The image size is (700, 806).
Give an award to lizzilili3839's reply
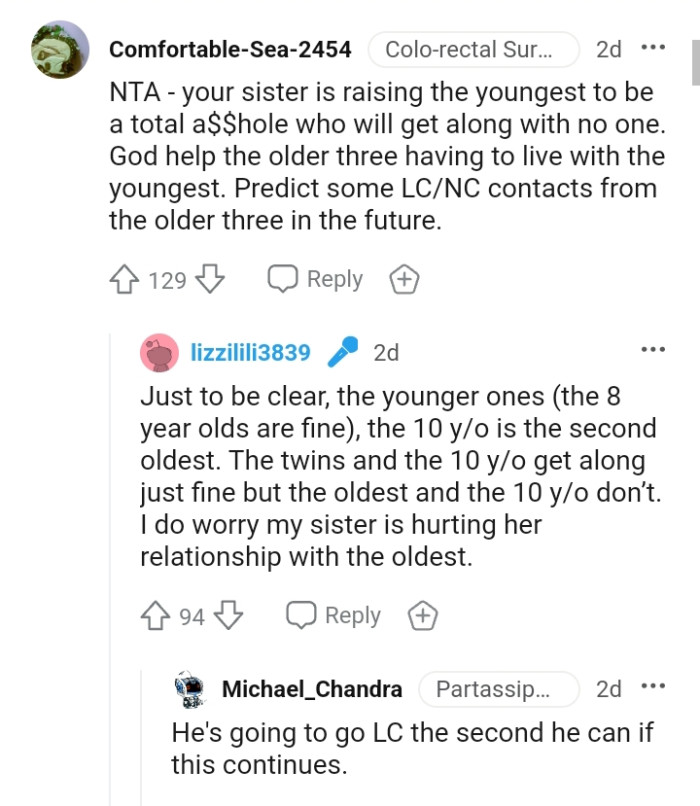pyautogui.click(x=420, y=615)
